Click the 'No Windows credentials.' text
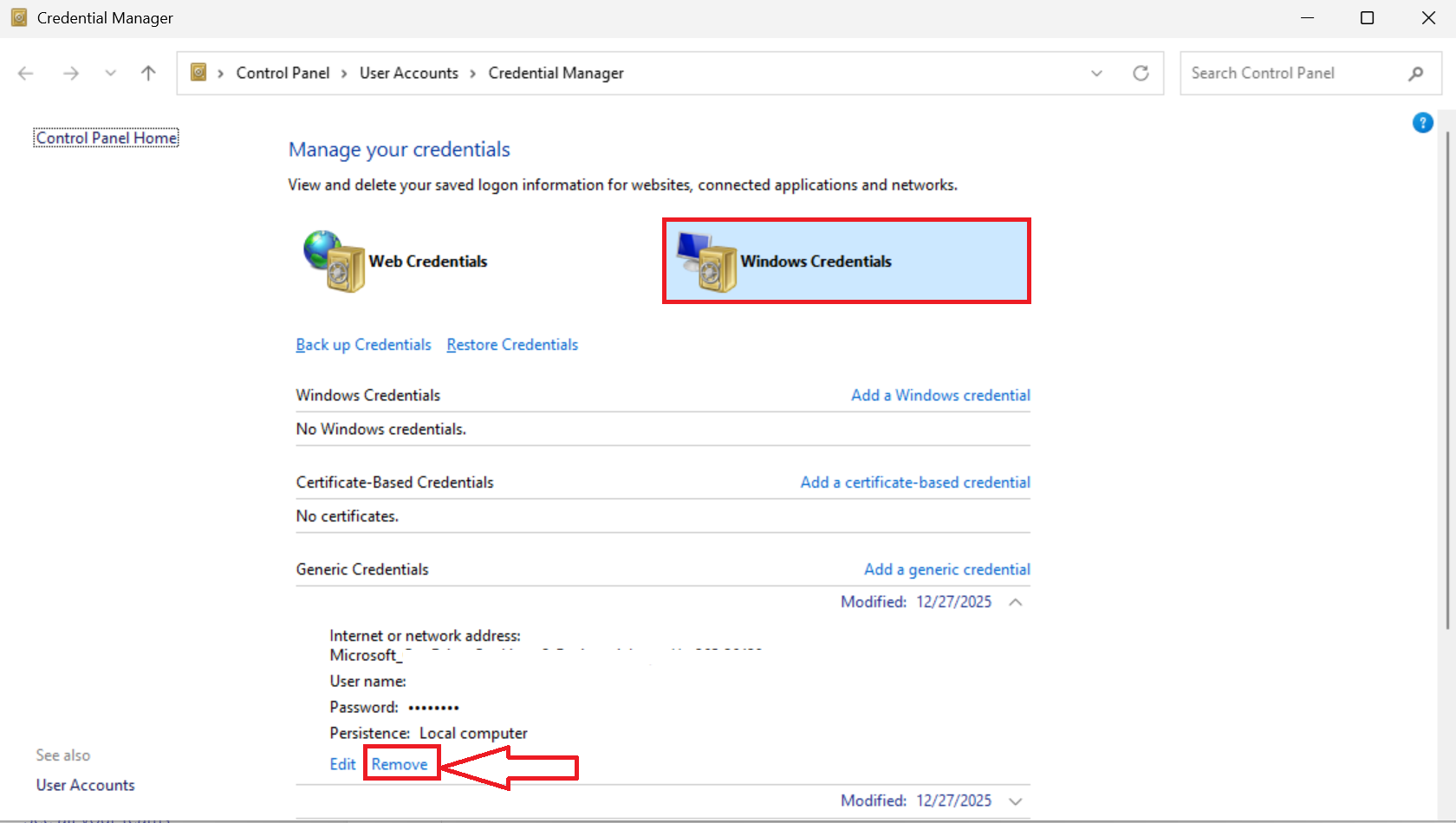1456x823 pixels. (x=381, y=429)
